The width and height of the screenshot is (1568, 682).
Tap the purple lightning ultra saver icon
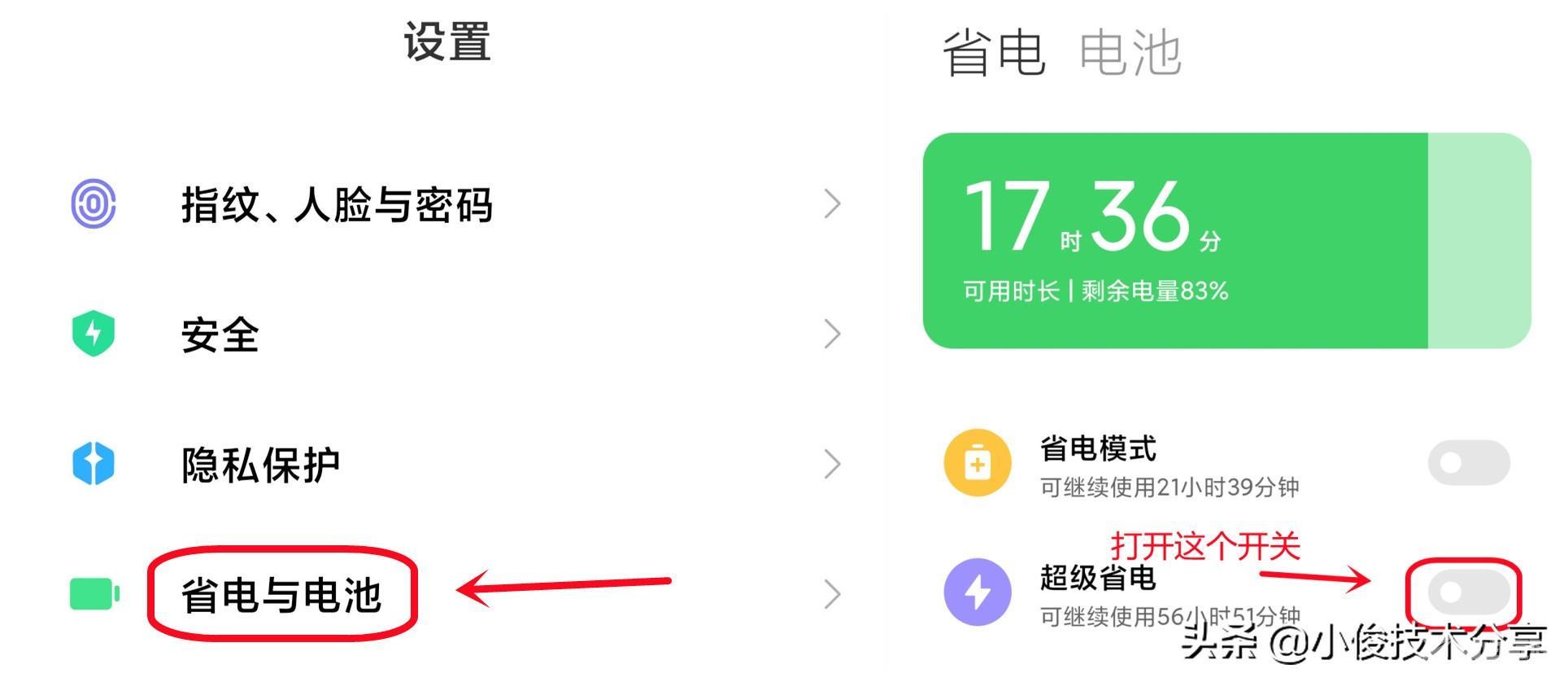coord(978,592)
